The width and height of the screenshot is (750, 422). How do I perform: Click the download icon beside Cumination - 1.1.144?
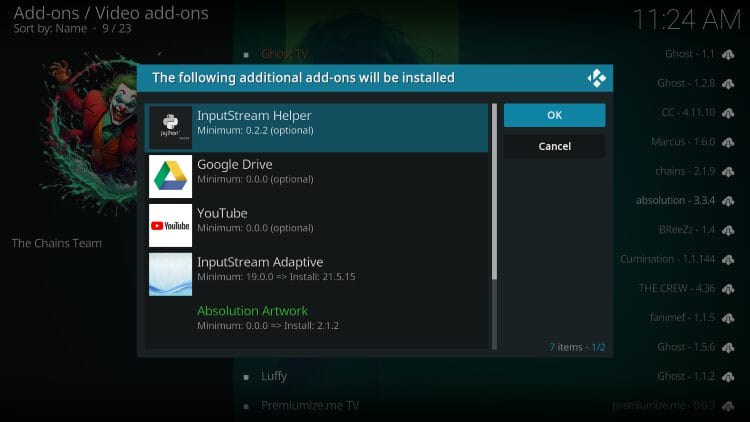point(728,260)
